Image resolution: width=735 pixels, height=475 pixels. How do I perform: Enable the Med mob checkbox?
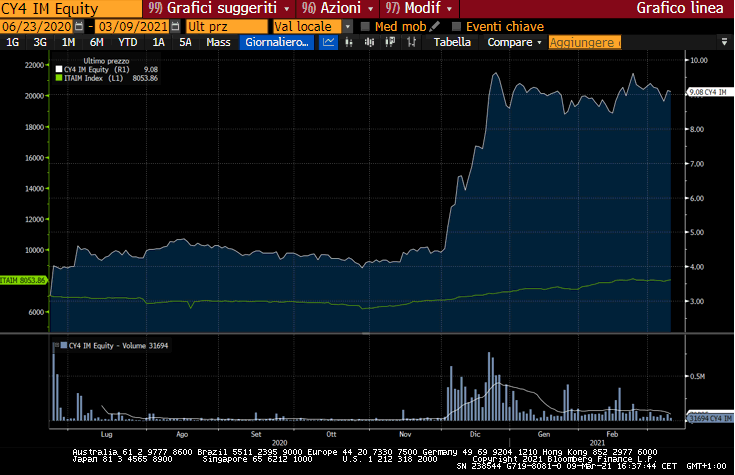(x=365, y=26)
